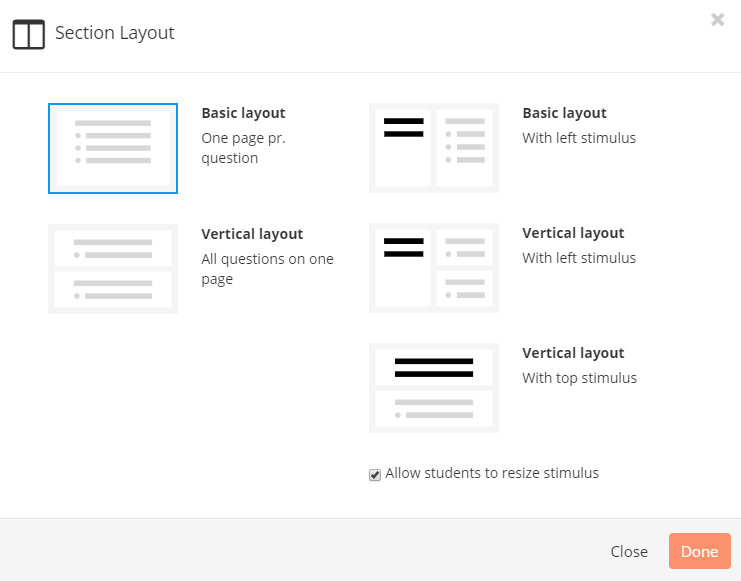The height and width of the screenshot is (581, 741).
Task: Select Basic layout with left stimulus thumbnail
Action: tap(434, 148)
